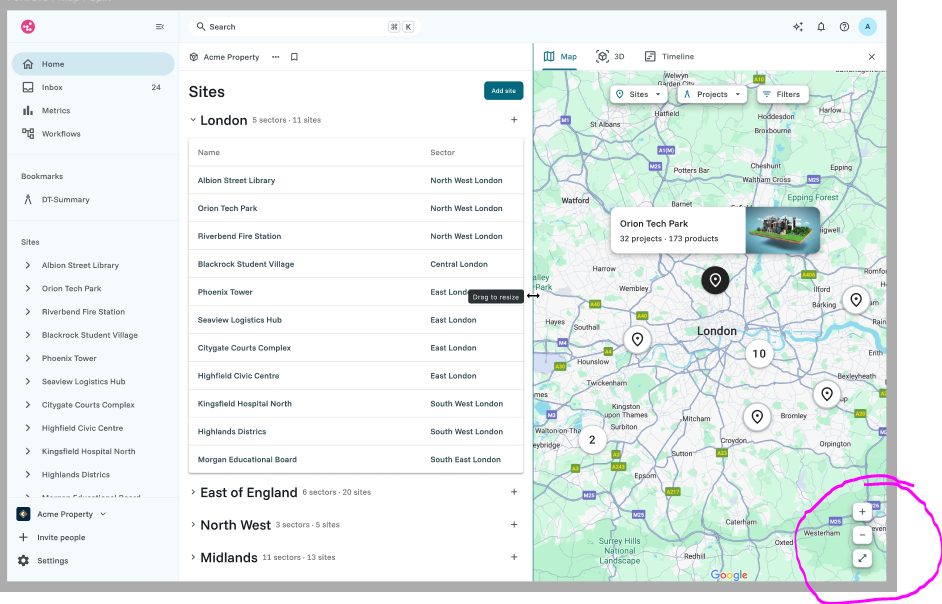Image resolution: width=942 pixels, height=604 pixels.
Task: Open map Filters button
Action: pyautogui.click(x=782, y=94)
